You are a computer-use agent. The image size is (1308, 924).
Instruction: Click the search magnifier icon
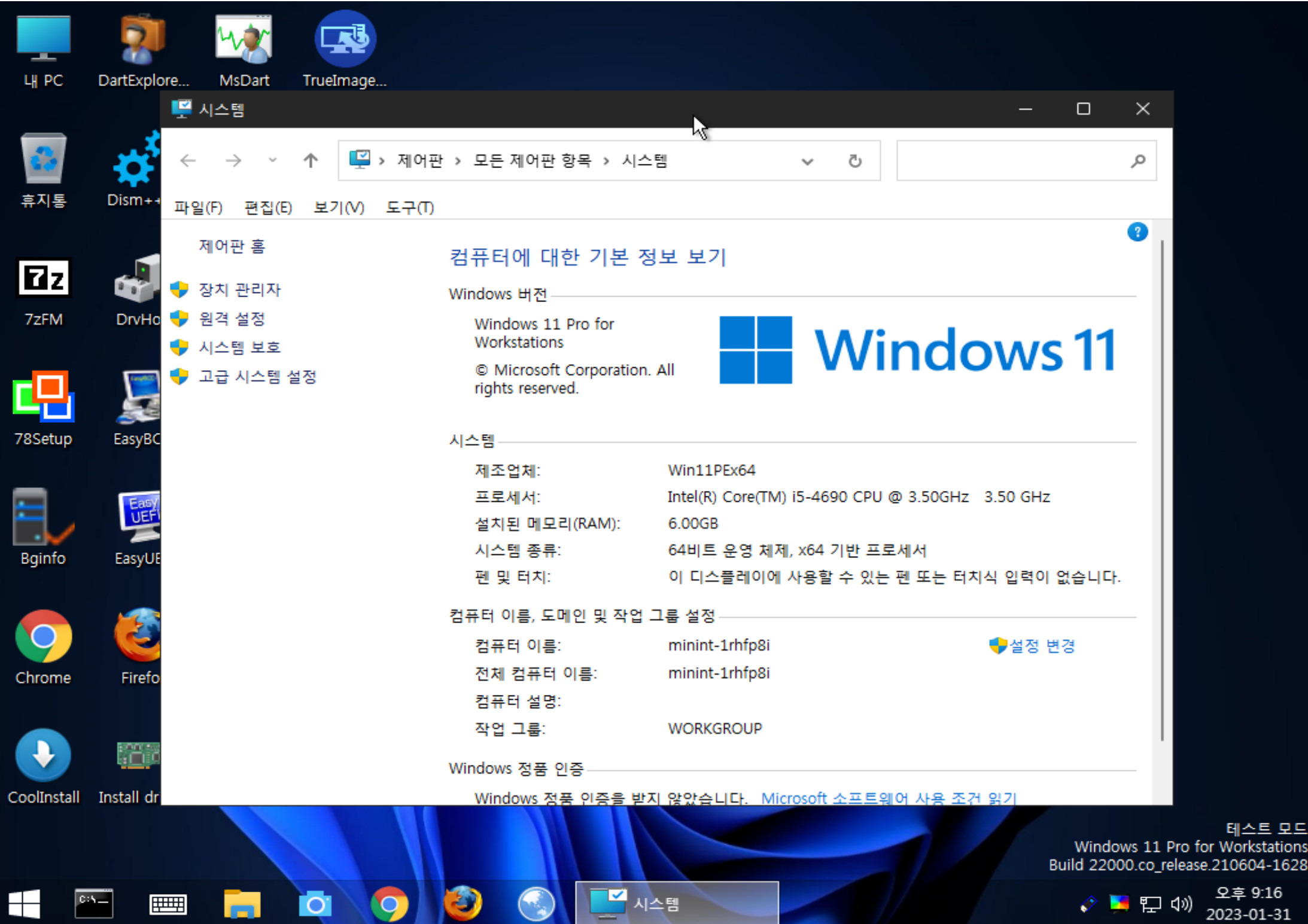(x=1138, y=160)
